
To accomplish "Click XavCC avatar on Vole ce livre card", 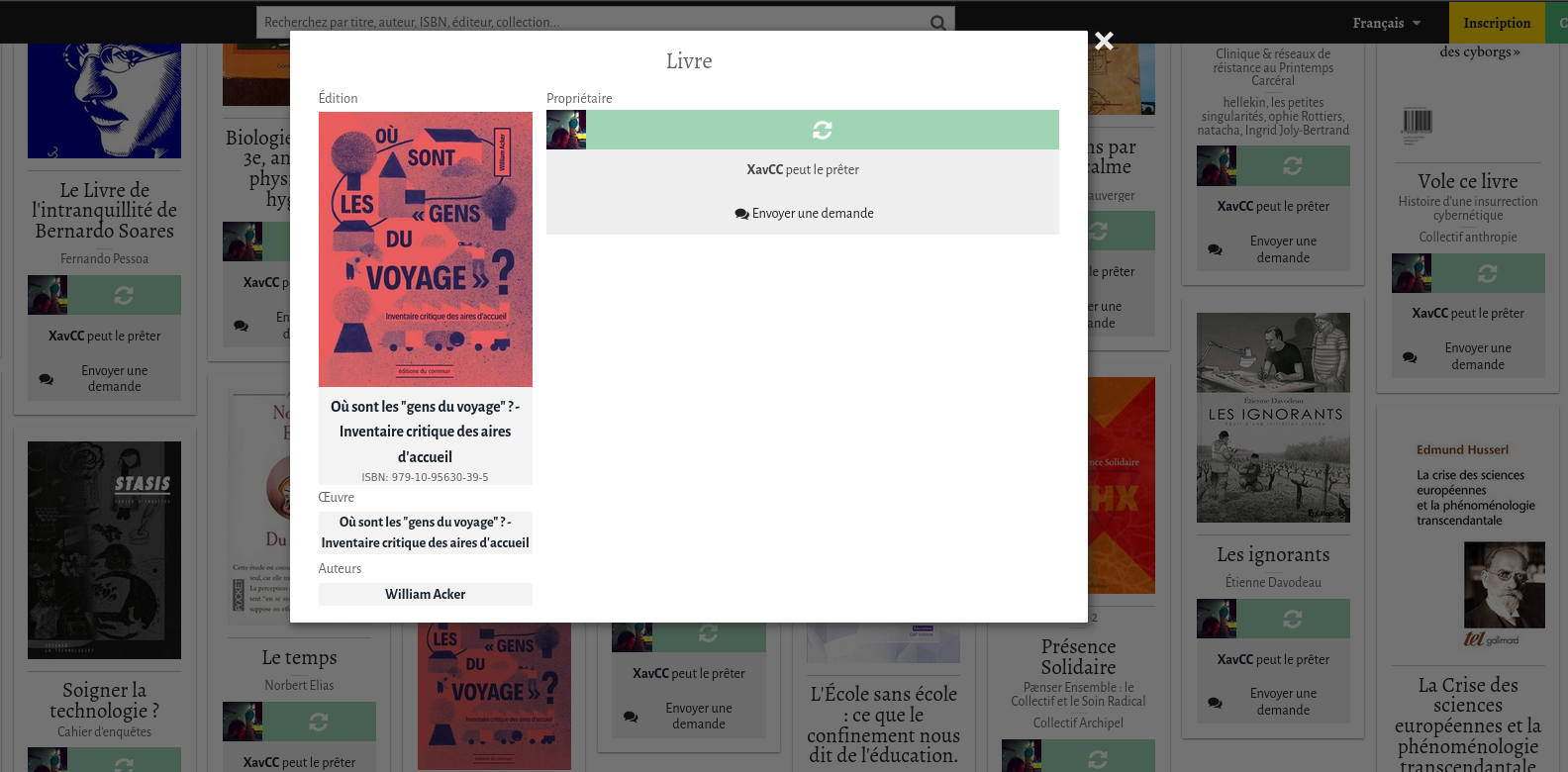I will pos(1412,273).
